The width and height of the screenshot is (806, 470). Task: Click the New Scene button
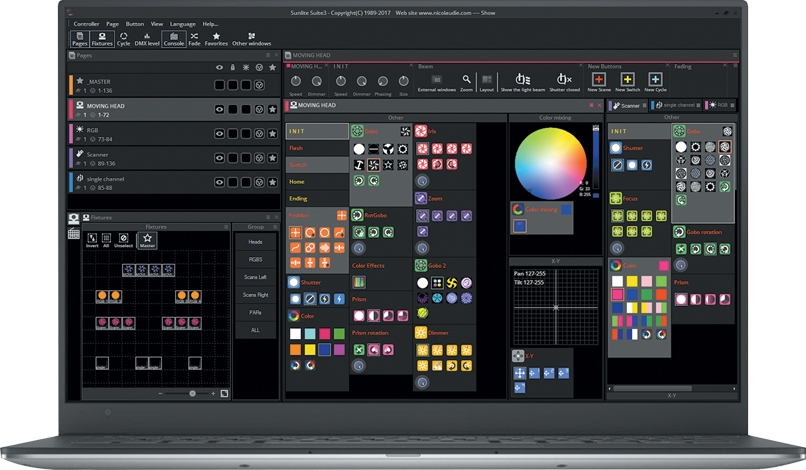click(598, 80)
